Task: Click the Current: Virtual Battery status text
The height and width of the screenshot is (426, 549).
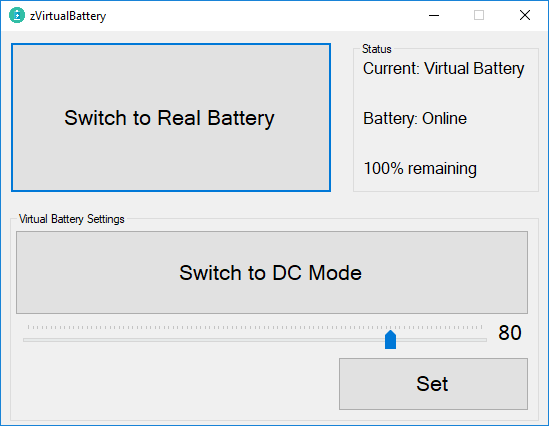Action: pyautogui.click(x=444, y=68)
